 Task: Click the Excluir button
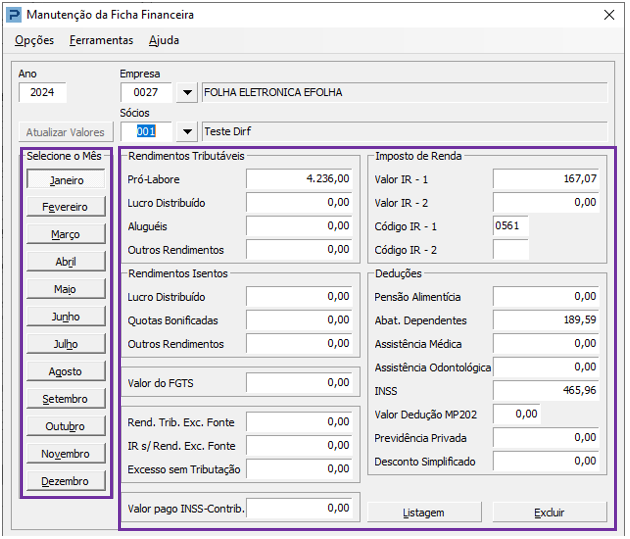pos(550,512)
